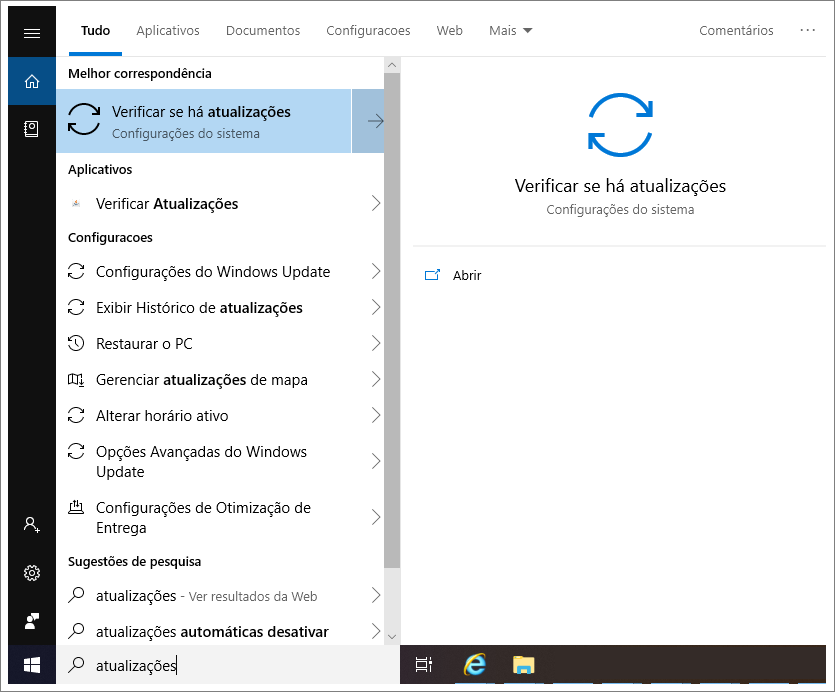The width and height of the screenshot is (835, 692).
Task: Click icon next to Exibir Histórico de atualizações
Action: pos(76,307)
